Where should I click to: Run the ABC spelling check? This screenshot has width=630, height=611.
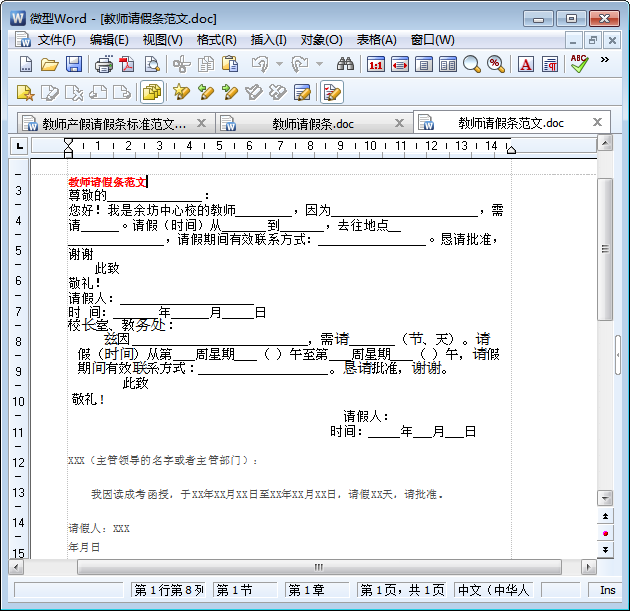(579, 63)
